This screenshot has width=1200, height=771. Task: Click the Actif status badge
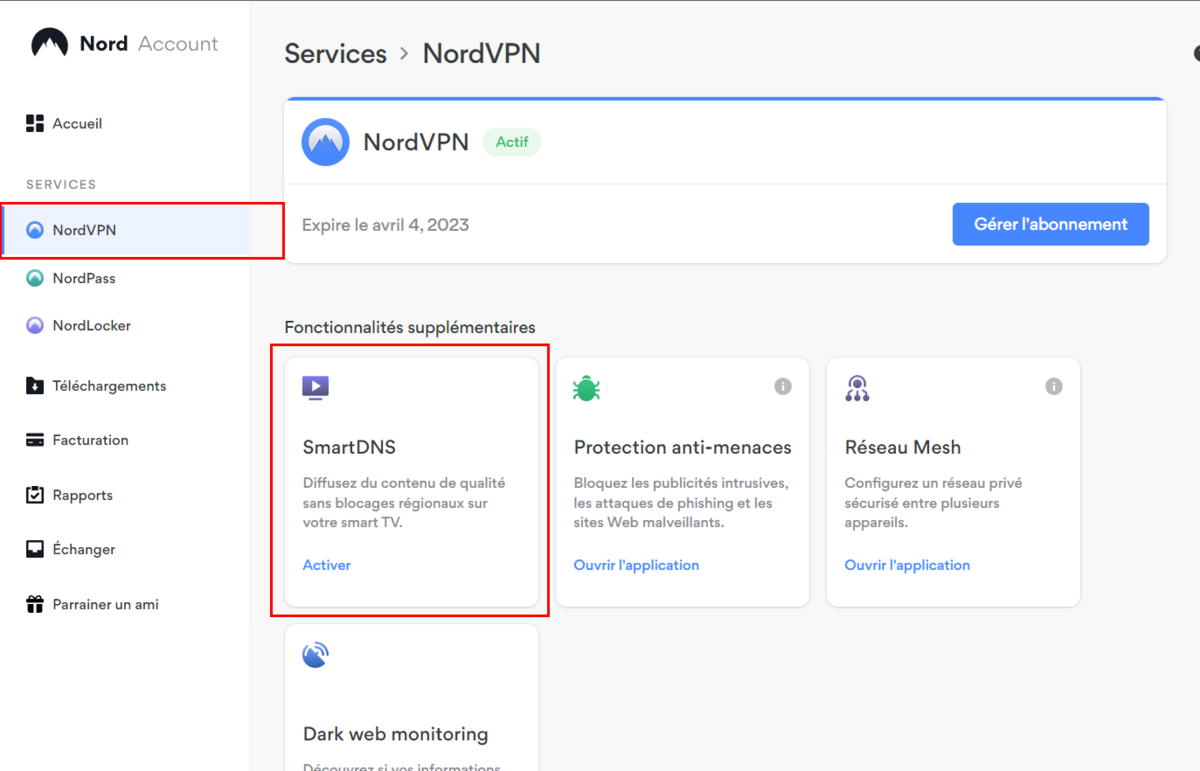(512, 142)
